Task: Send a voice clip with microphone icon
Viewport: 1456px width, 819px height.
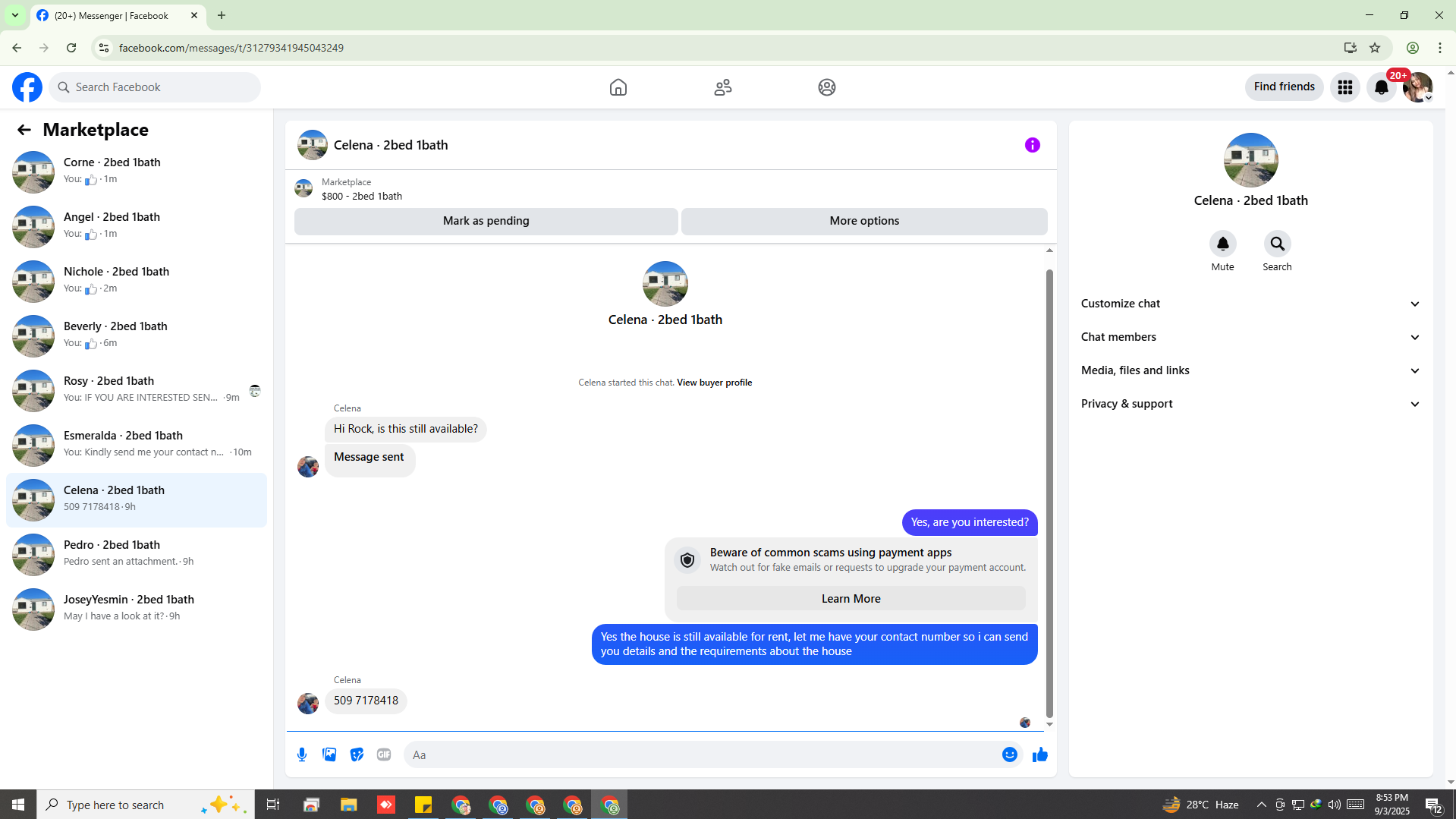Action: coord(302,754)
